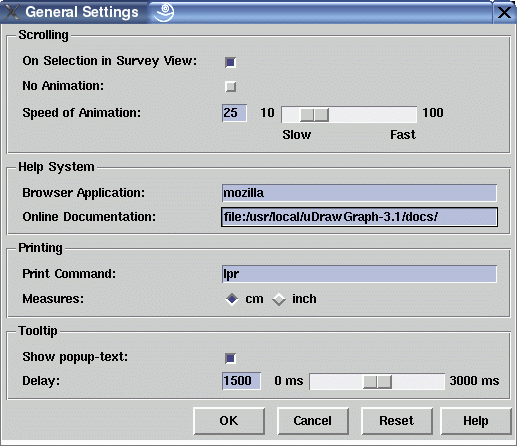Click the Print Command field containing lpr
Image resolution: width=517 pixels, height=446 pixels.
coord(359,274)
